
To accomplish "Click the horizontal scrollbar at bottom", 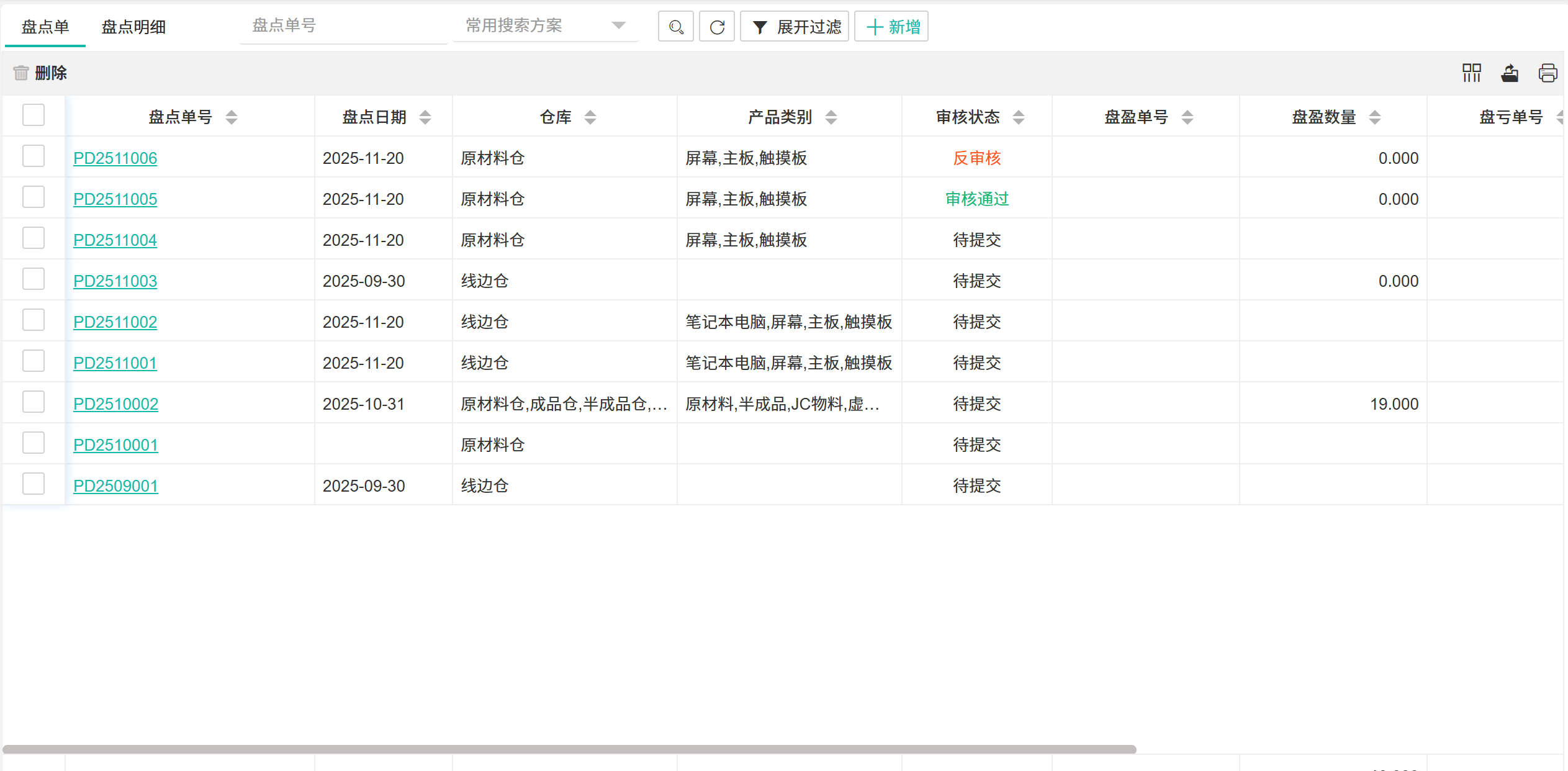I will pos(569,749).
